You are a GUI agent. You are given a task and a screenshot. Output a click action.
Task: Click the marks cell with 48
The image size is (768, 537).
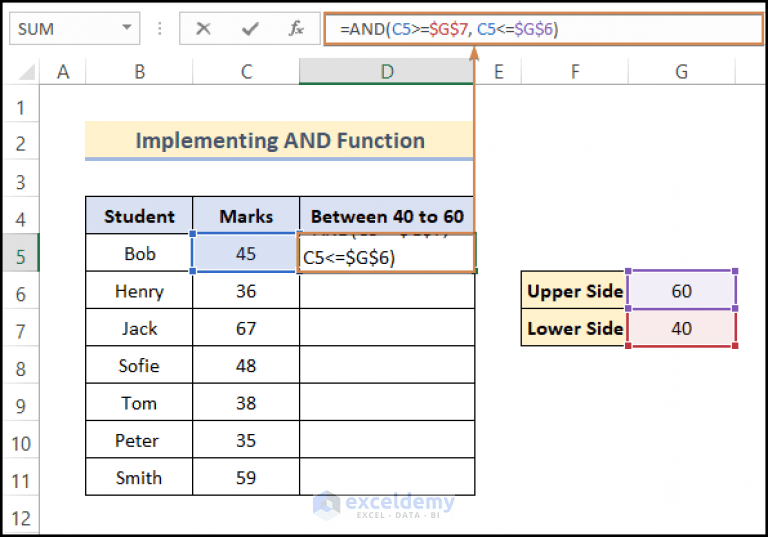click(x=246, y=366)
